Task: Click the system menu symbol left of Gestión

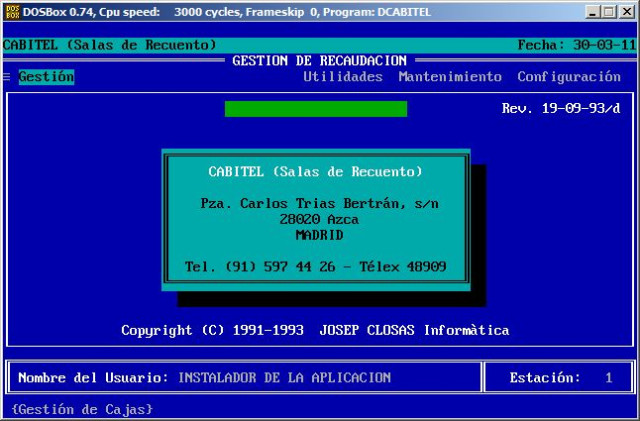Action: coord(7,77)
